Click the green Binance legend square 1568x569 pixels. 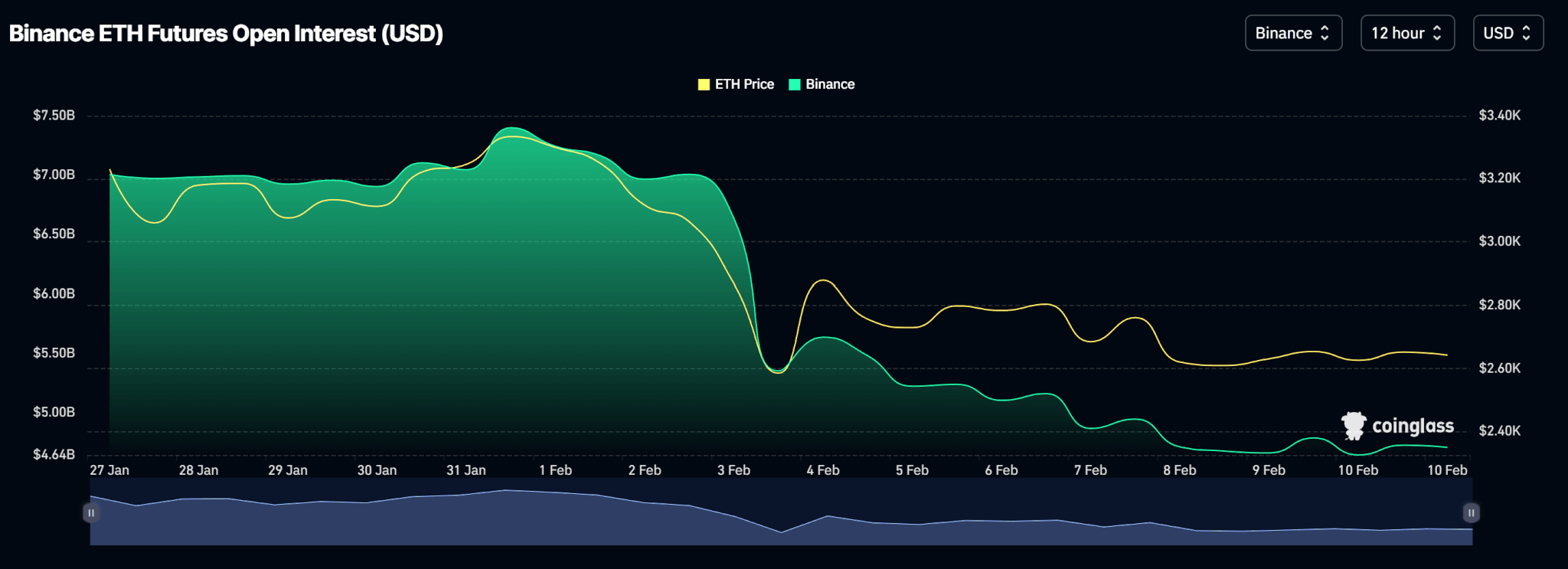795,84
